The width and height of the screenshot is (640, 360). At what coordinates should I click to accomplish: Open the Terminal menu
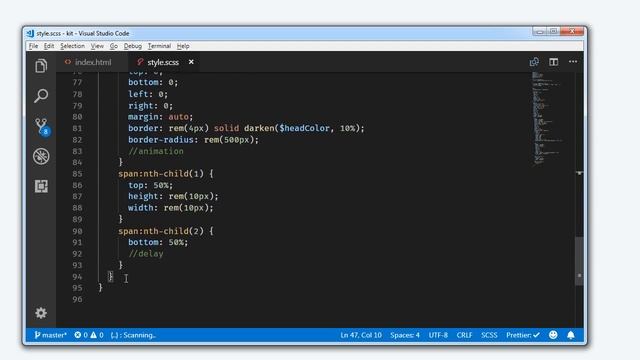pyautogui.click(x=159, y=46)
